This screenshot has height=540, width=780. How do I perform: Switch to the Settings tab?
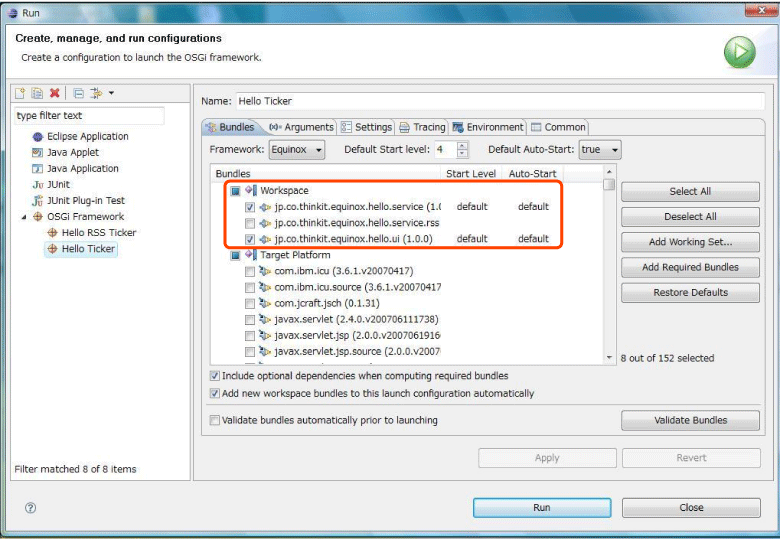tap(367, 127)
